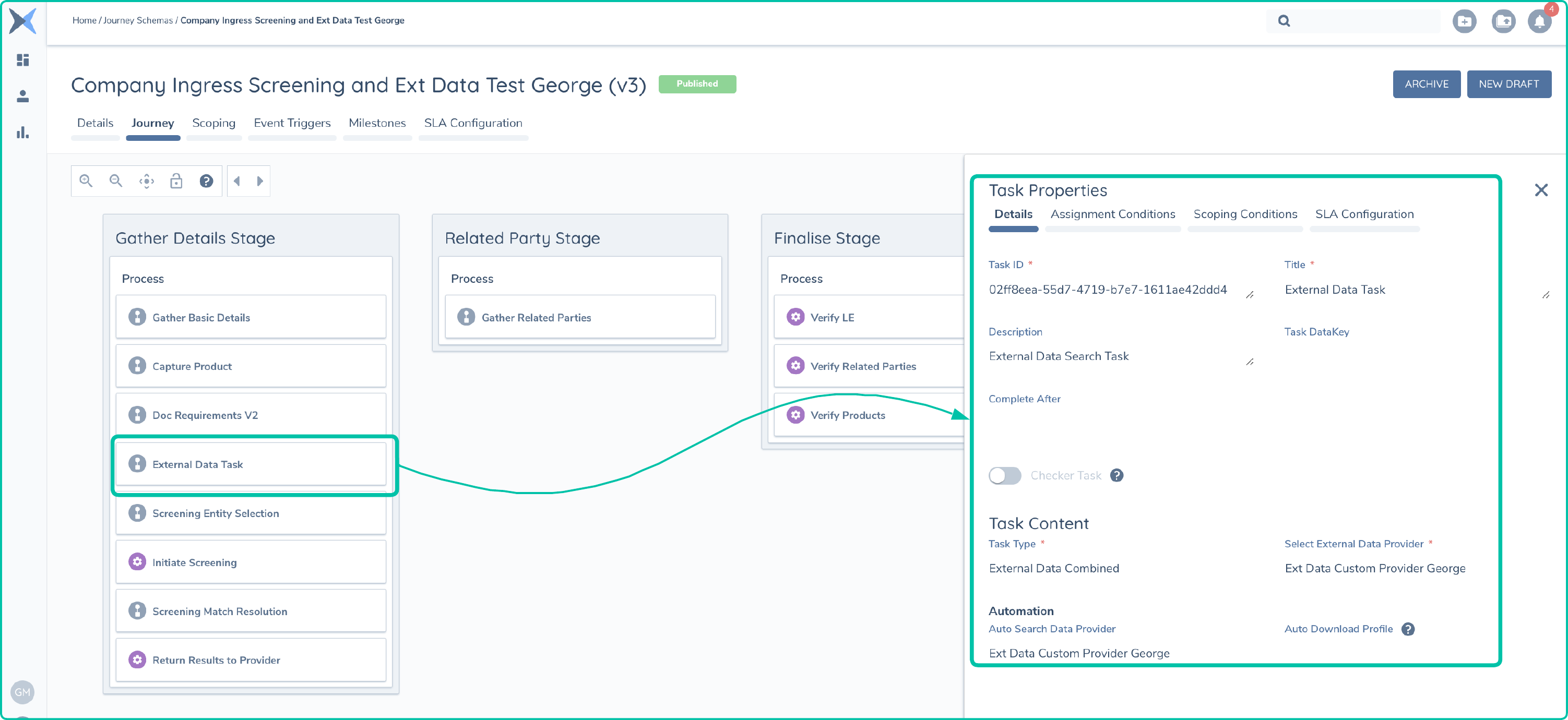Open the dashboard icon in the sidebar
The width and height of the screenshot is (1568, 720).
click(22, 59)
